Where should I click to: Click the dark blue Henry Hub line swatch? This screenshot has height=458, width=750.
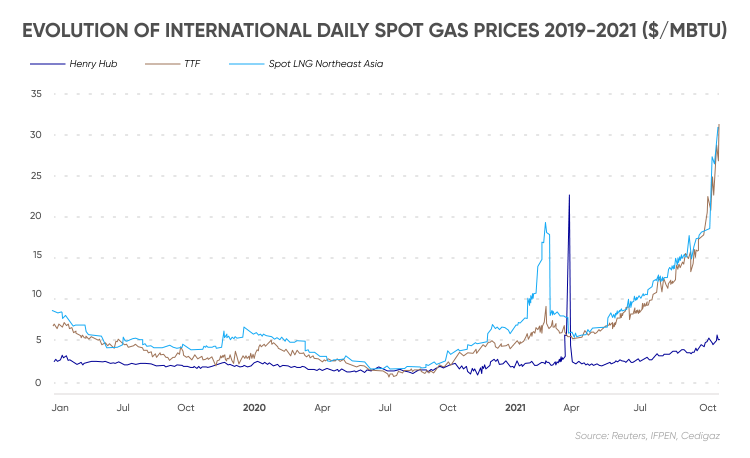47,64
